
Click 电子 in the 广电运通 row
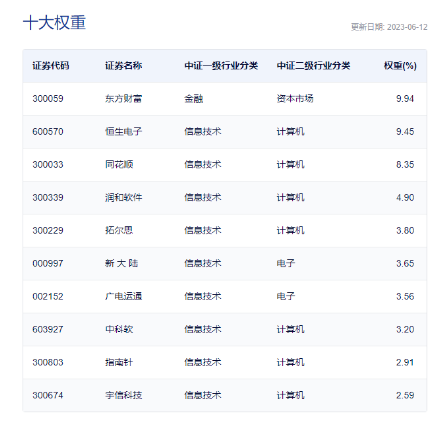pos(286,297)
